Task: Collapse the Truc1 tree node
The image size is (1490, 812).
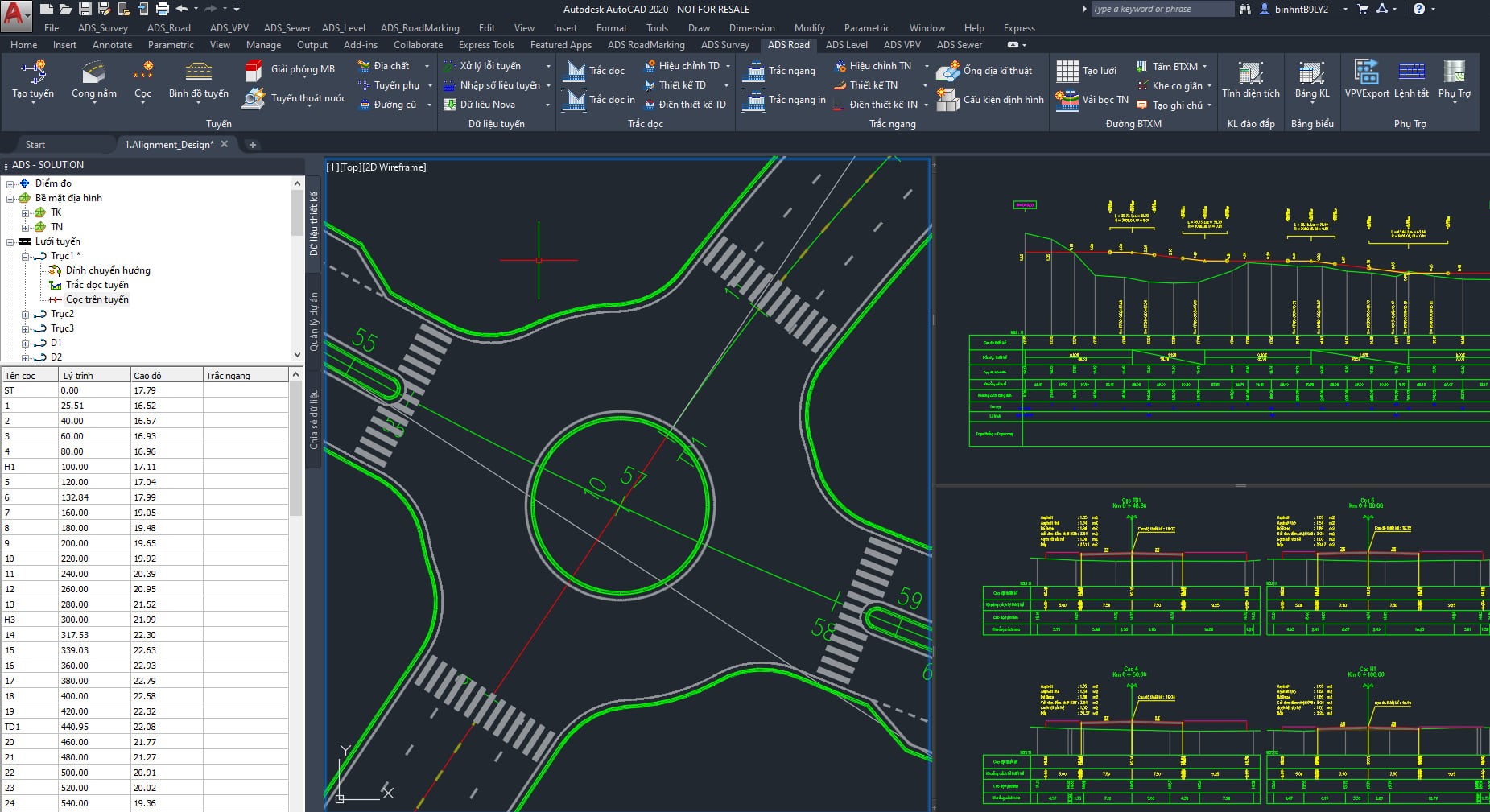Action: click(x=26, y=257)
